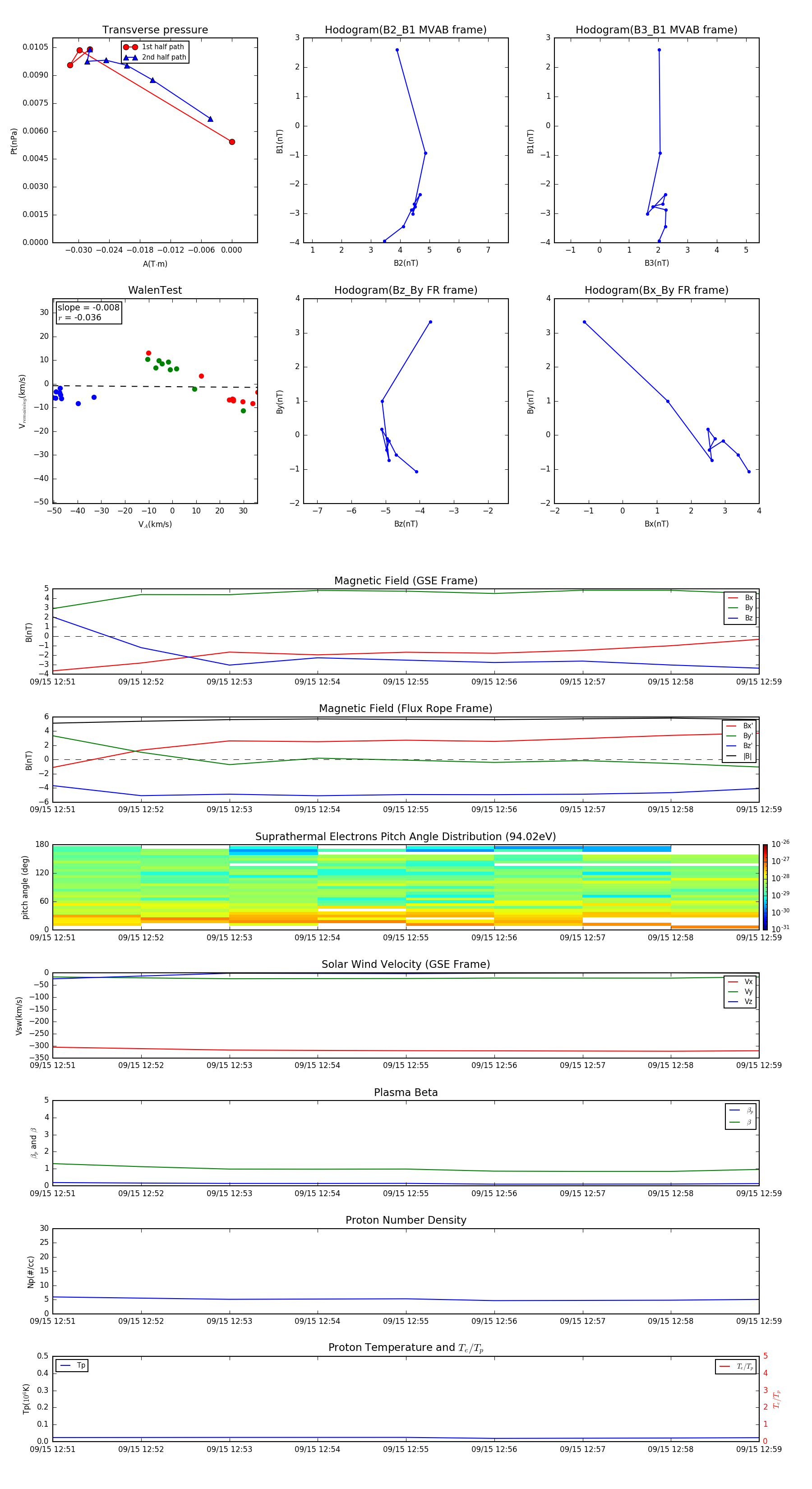Click the Suprathermal Electrons Pitch Angle Distribution title

click(x=406, y=837)
